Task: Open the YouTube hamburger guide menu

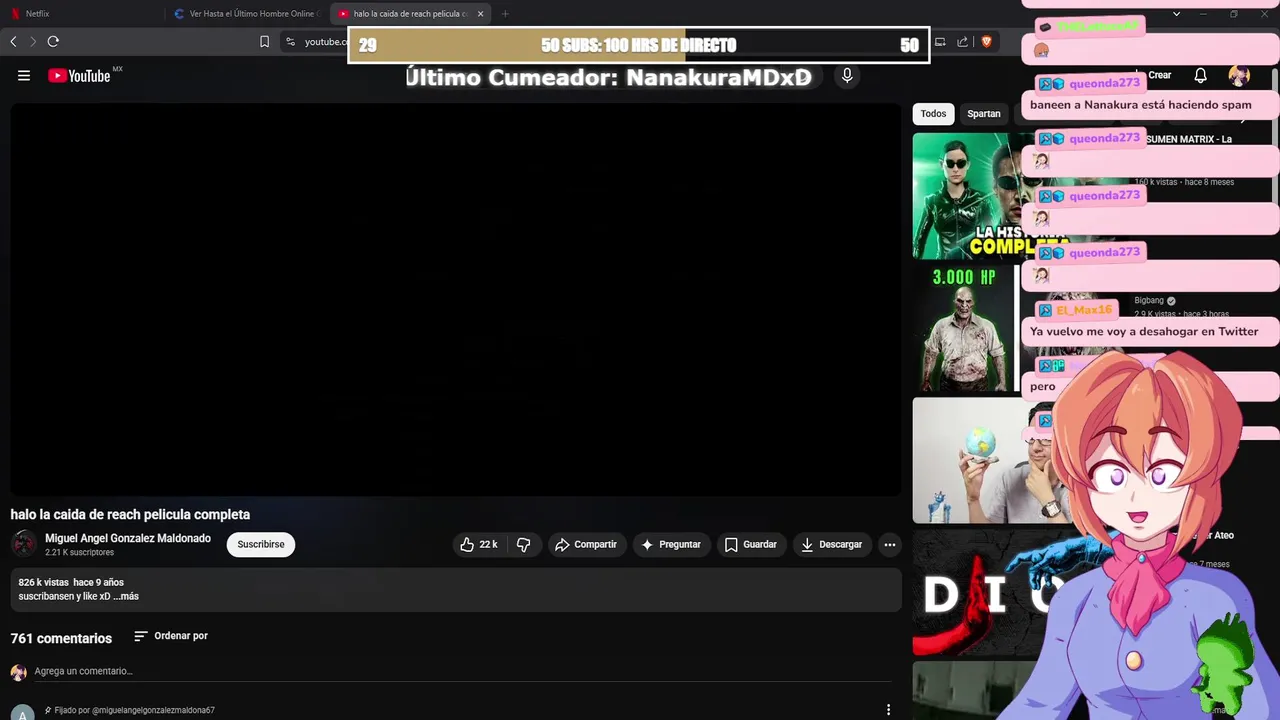Action: point(24,76)
